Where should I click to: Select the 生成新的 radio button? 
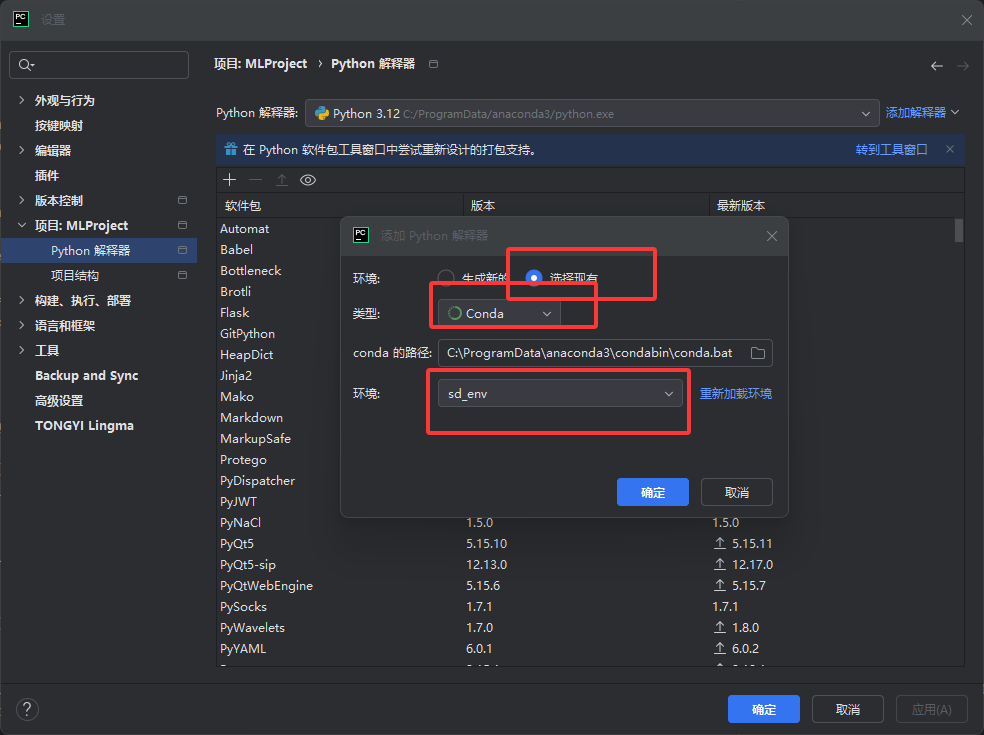(x=446, y=277)
